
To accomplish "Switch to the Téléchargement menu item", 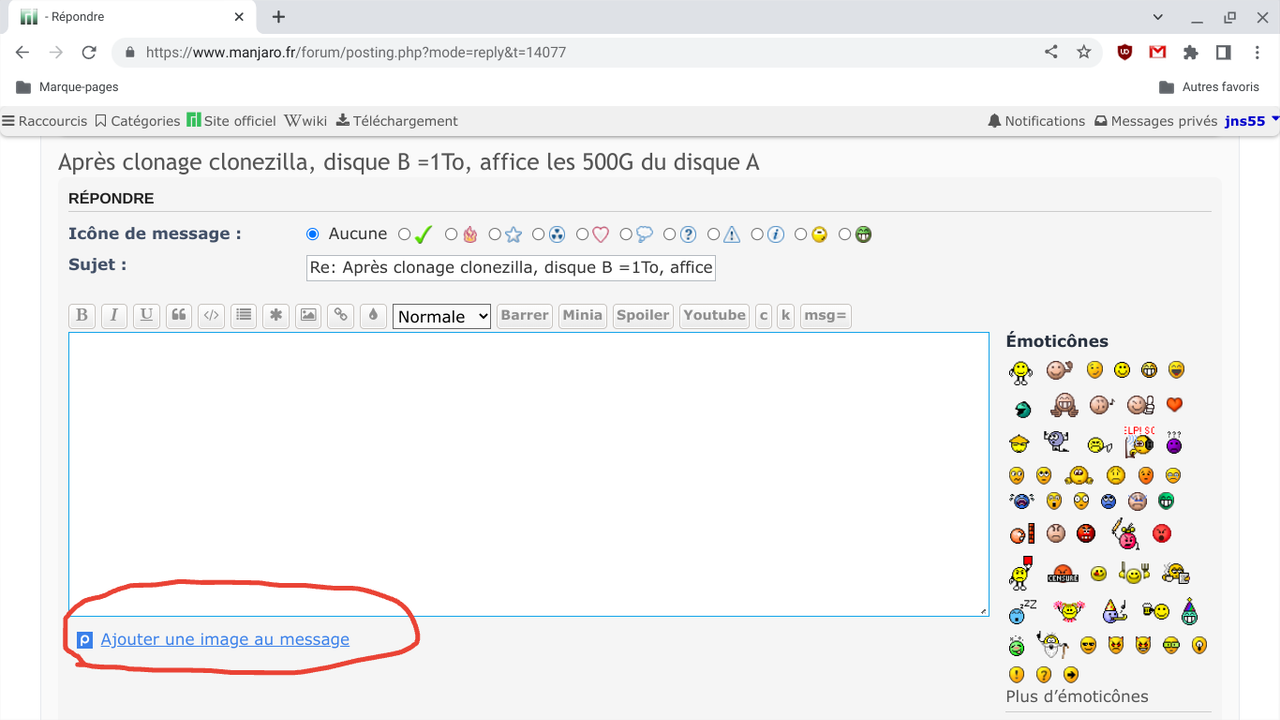I will tap(396, 120).
